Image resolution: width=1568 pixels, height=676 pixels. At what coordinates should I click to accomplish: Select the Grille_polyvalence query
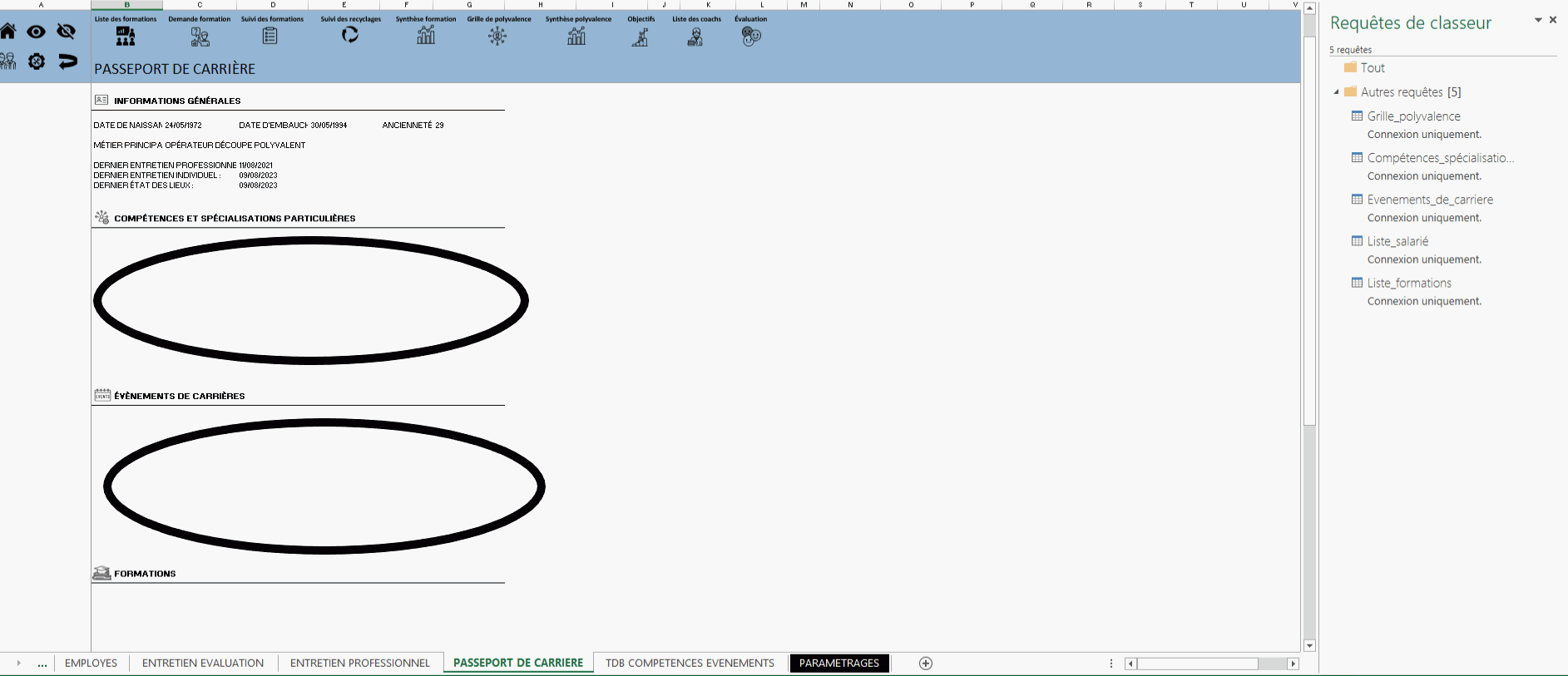(x=1414, y=116)
